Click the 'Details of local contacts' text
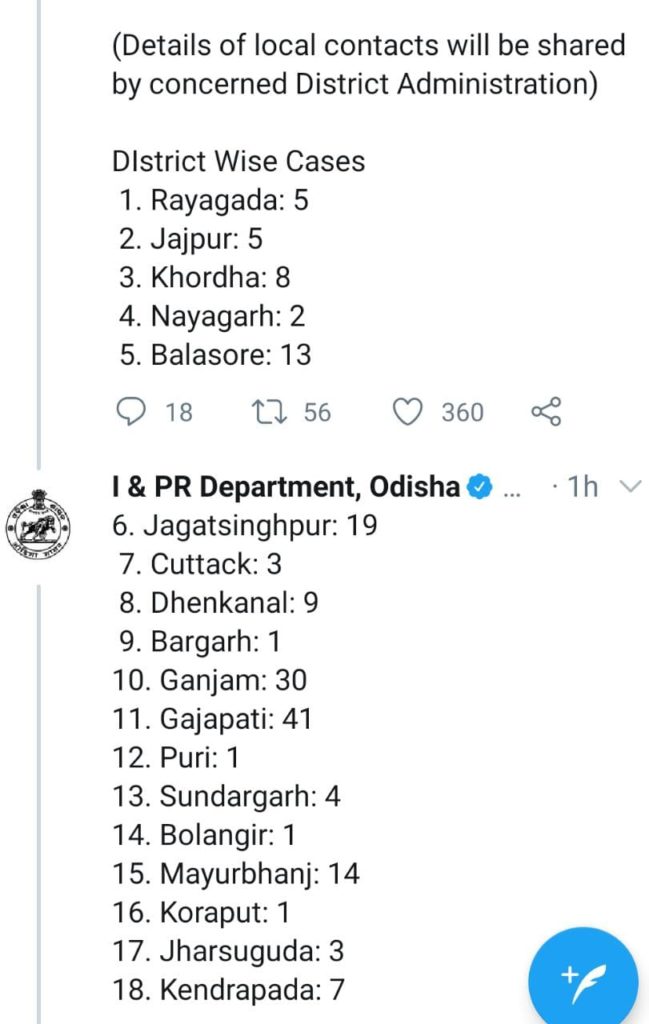Screen dimensions: 649x1024 click(x=368, y=45)
